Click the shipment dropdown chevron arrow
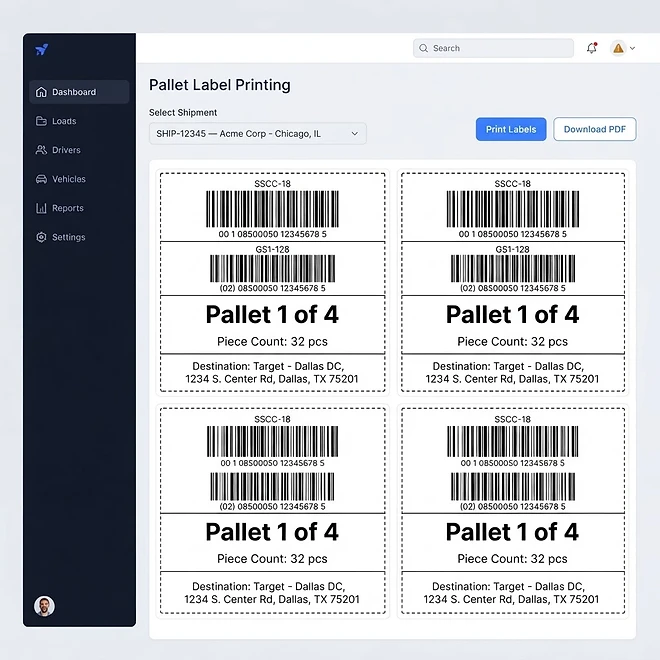Viewport: 660px width, 660px height. (354, 133)
